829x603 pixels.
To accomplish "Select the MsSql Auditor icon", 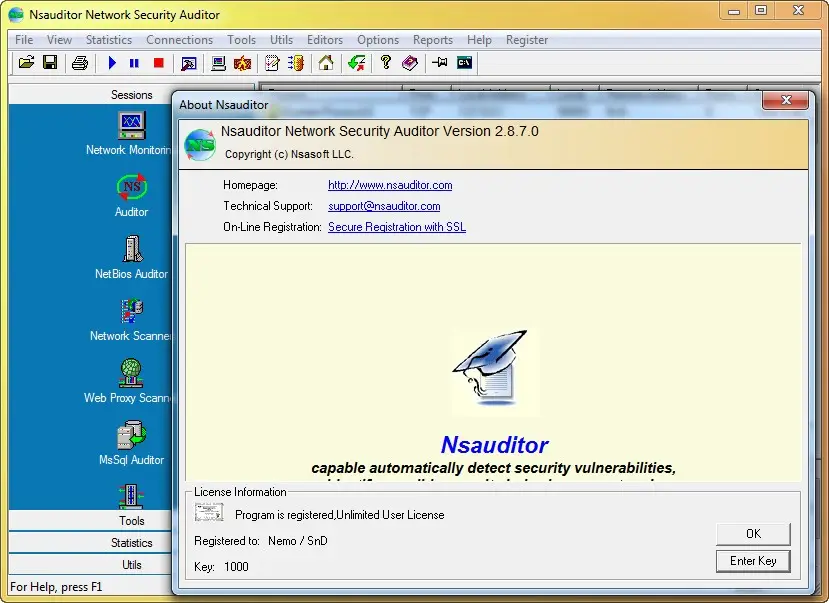I will pyautogui.click(x=131, y=435).
